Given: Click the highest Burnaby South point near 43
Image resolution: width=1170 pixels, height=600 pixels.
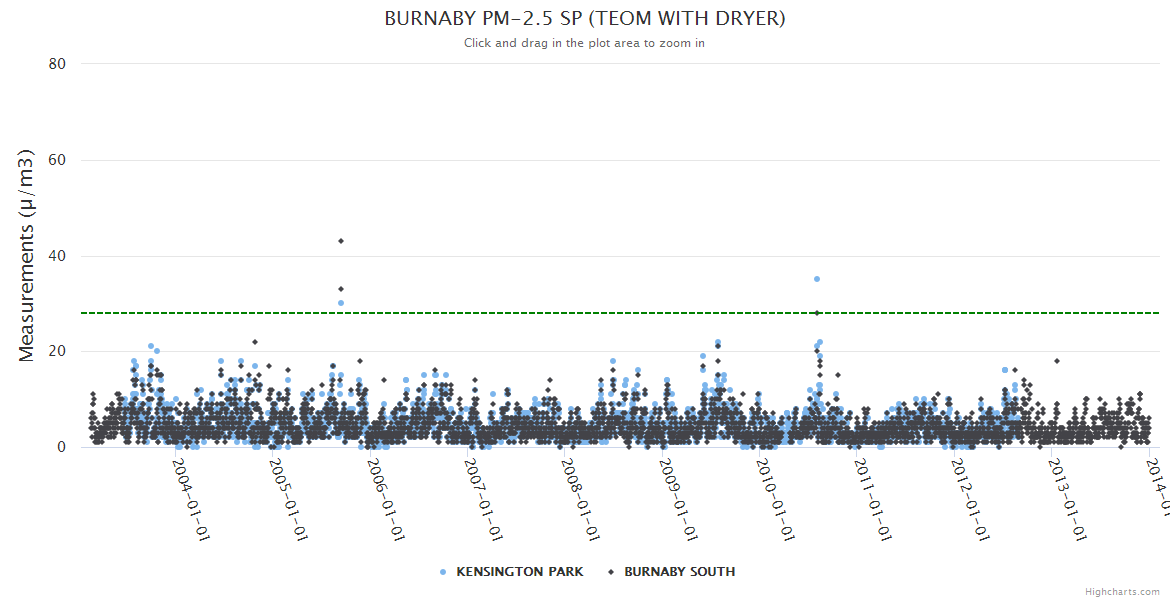Looking at the screenshot, I should pyautogui.click(x=341, y=241).
